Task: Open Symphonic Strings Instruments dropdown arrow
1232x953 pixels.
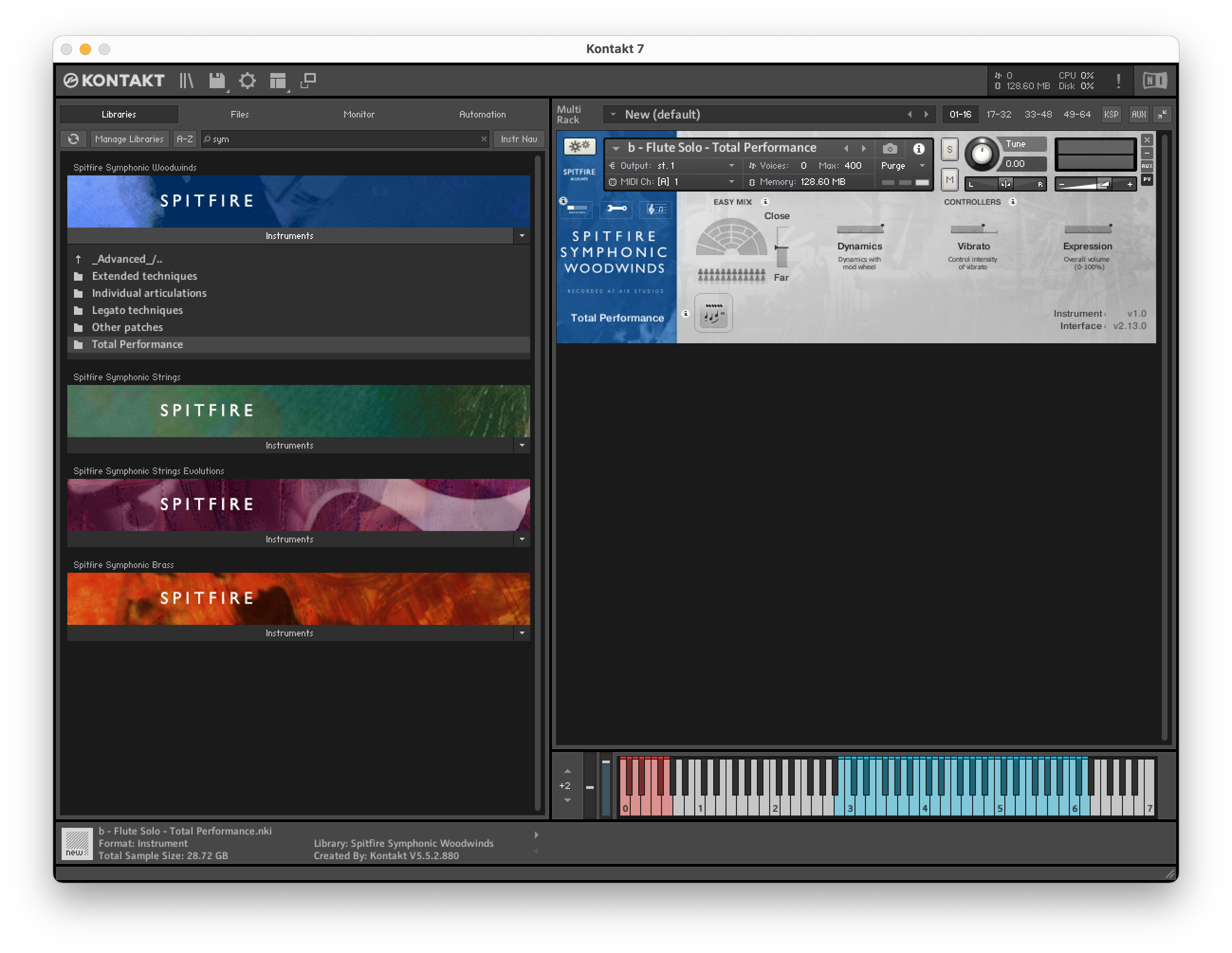Action: point(521,446)
